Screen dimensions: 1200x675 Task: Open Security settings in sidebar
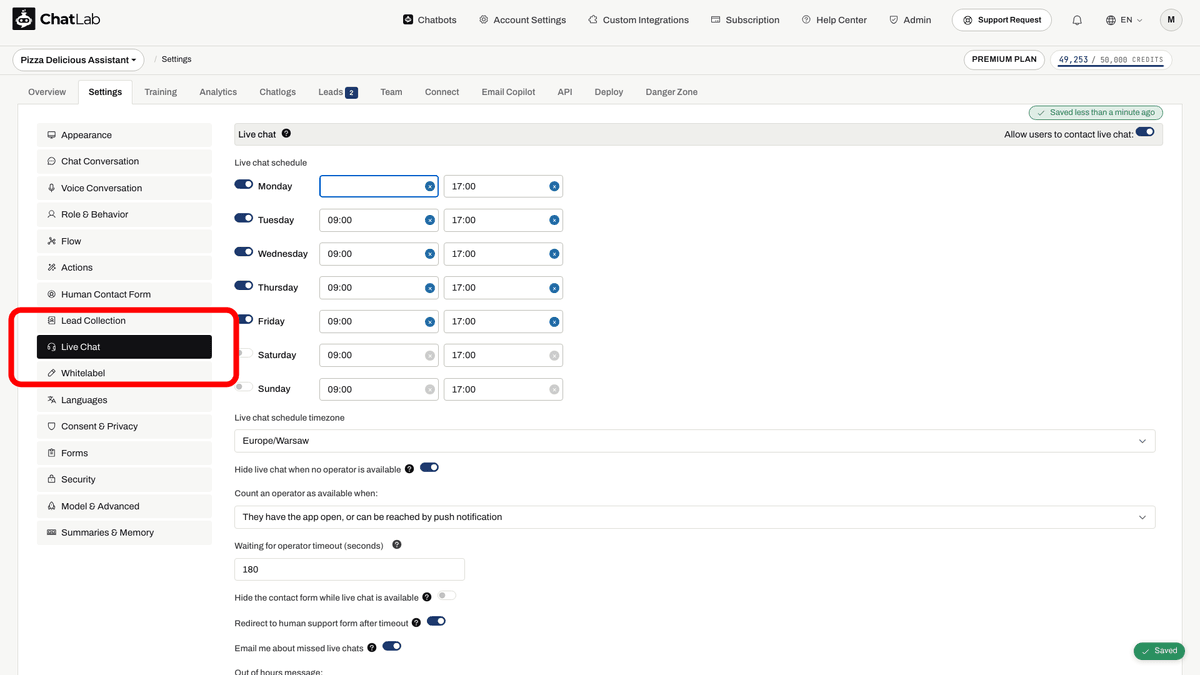(124, 480)
